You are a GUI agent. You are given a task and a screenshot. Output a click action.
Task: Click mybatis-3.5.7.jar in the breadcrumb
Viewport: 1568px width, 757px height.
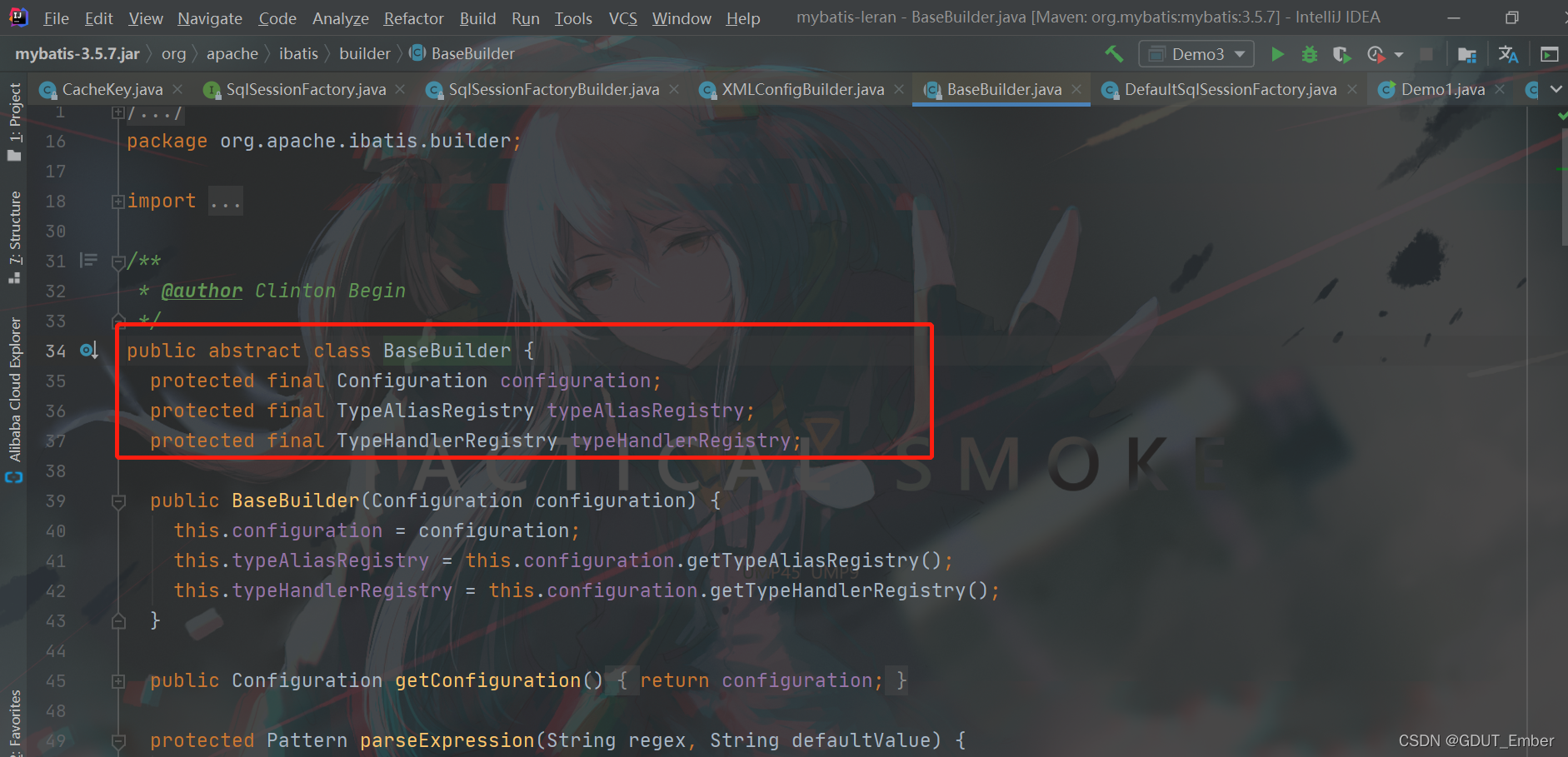coord(77,54)
